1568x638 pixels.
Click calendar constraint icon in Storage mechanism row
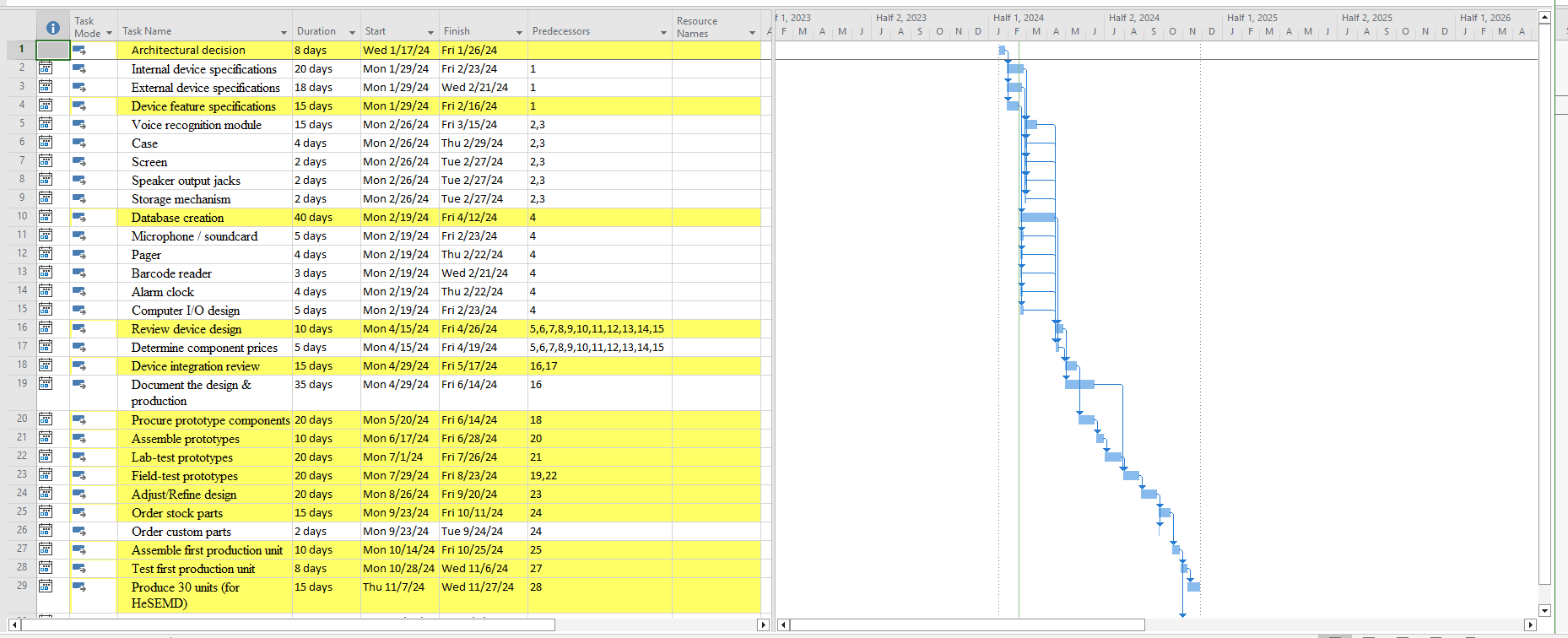click(x=46, y=198)
